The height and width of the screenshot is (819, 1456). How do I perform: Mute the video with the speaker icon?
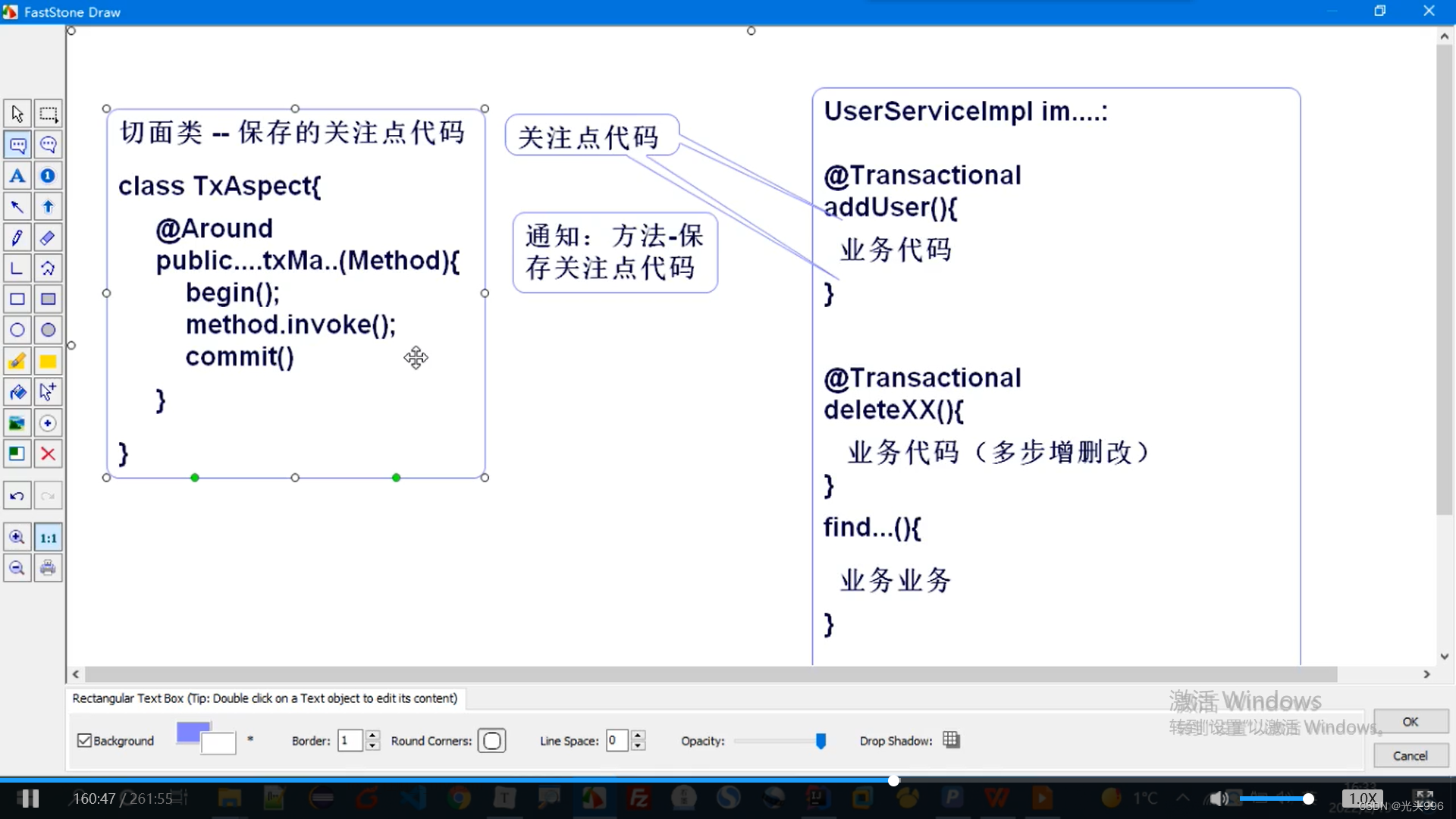pos(1218,799)
